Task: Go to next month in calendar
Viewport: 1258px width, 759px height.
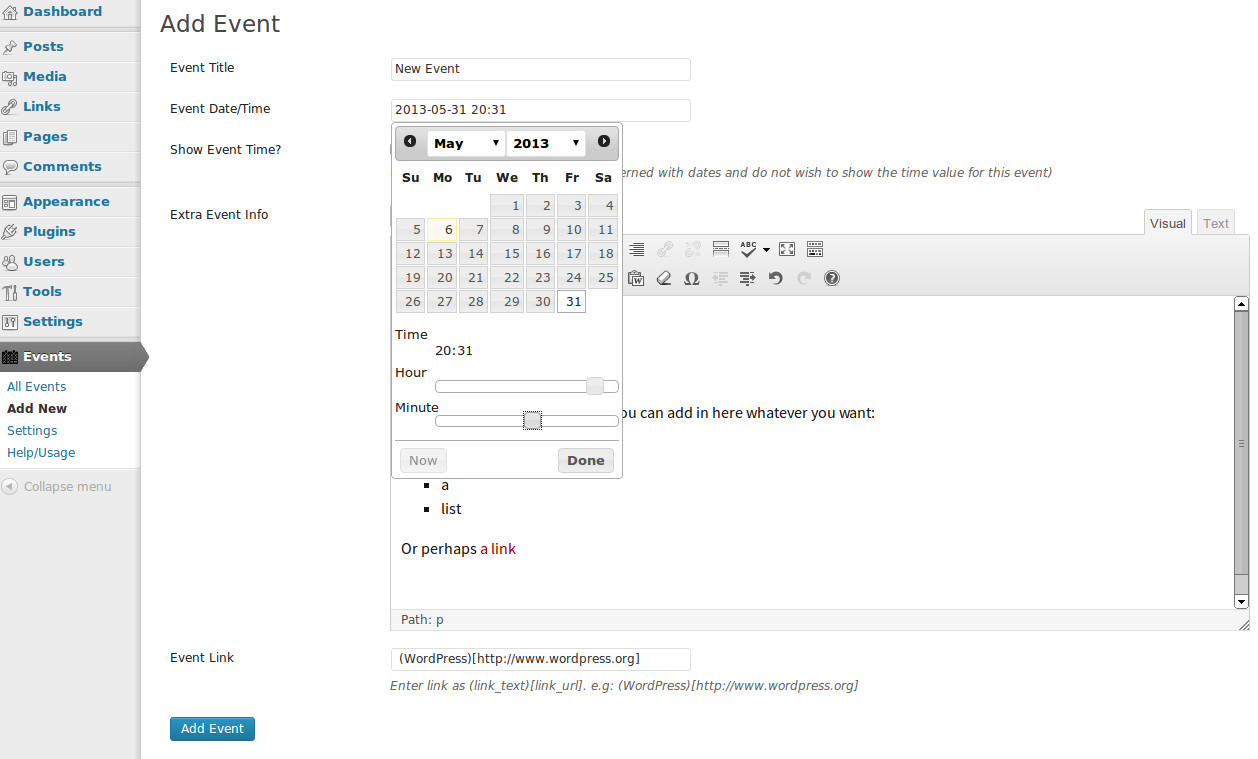Action: [604, 142]
